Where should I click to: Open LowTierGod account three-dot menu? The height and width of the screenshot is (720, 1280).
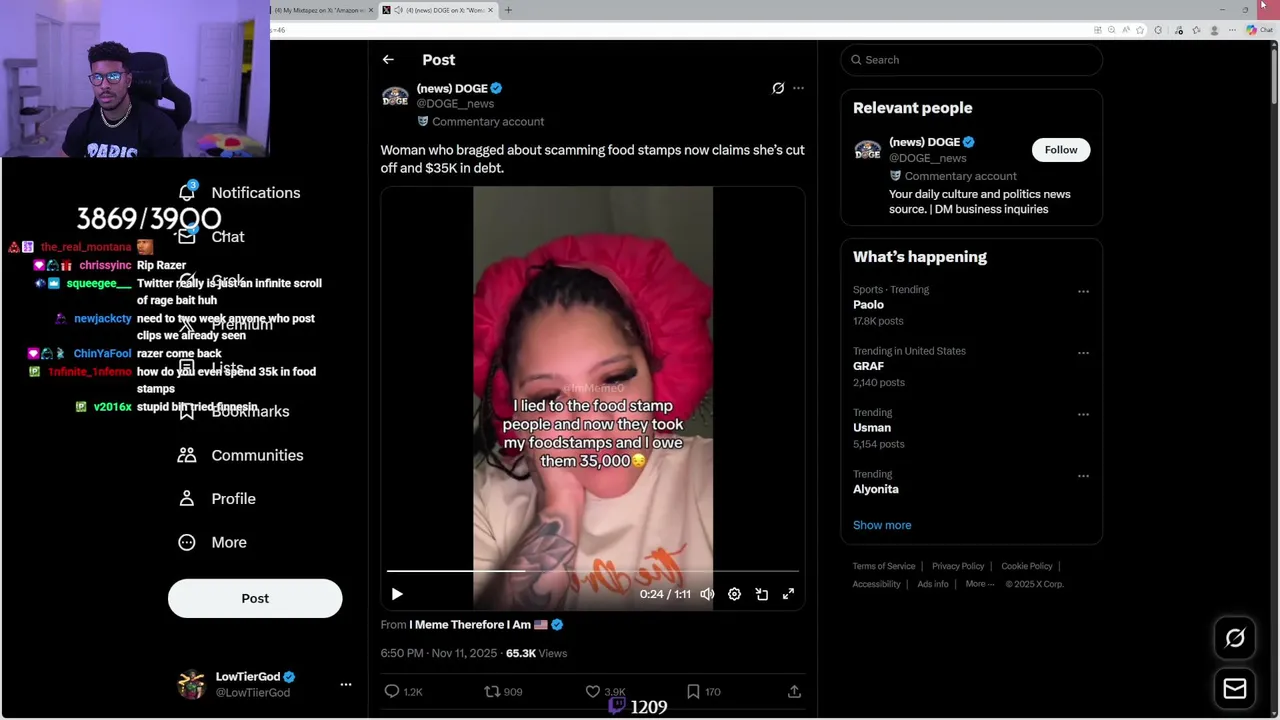(x=346, y=685)
